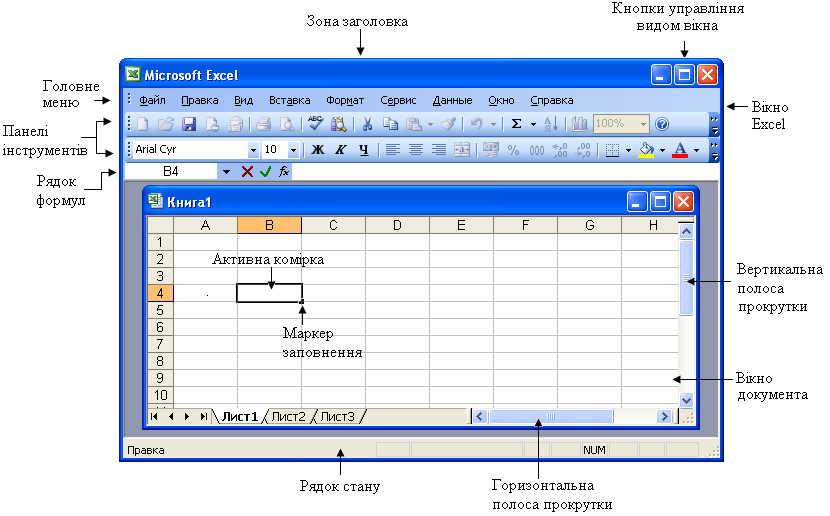Open Print Preview magnifier icon
Viewport: 830px width, 516px height.
tap(286, 124)
